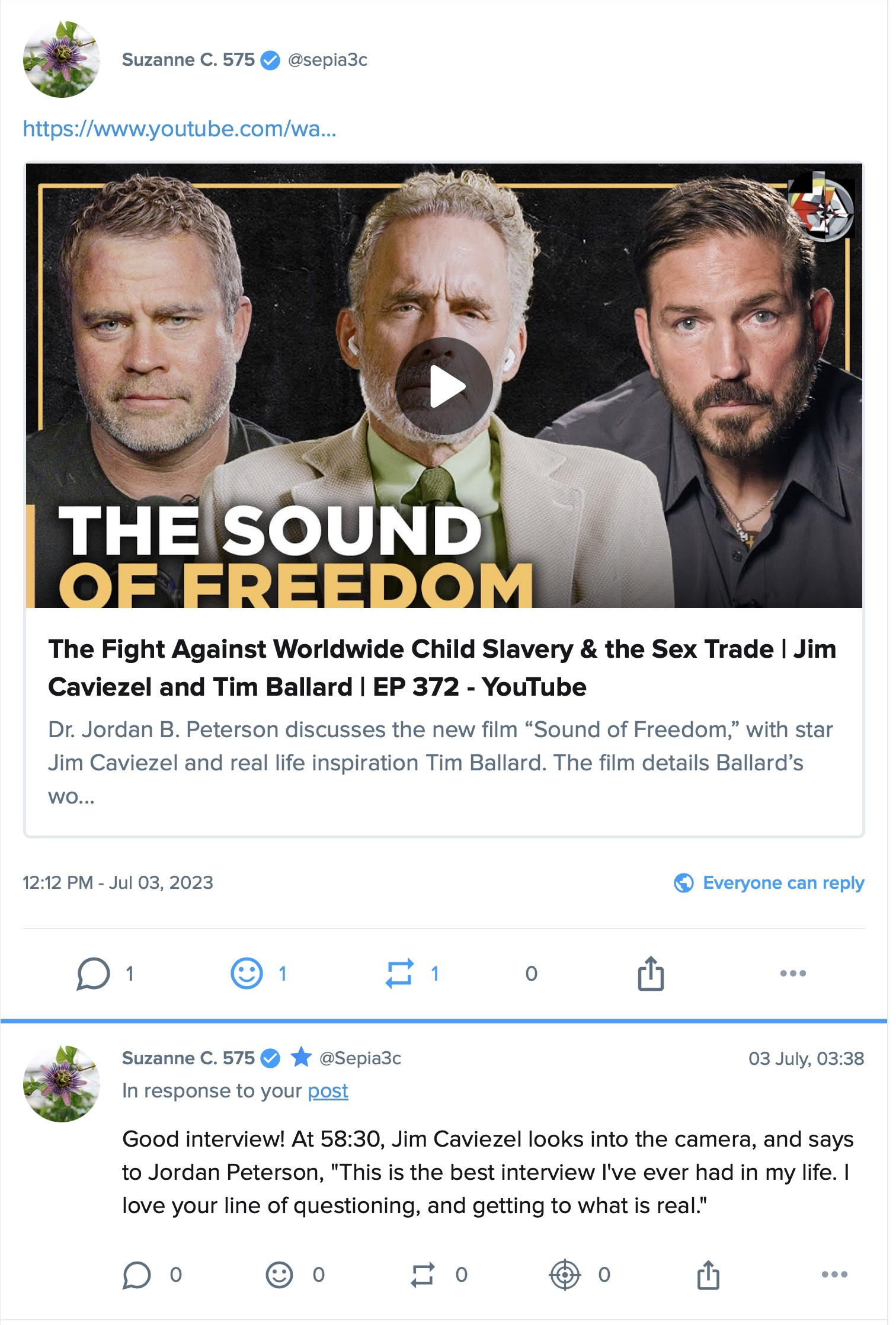Image resolution: width=896 pixels, height=1325 pixels.
Task: Open the video title link card
Action: tap(441, 668)
